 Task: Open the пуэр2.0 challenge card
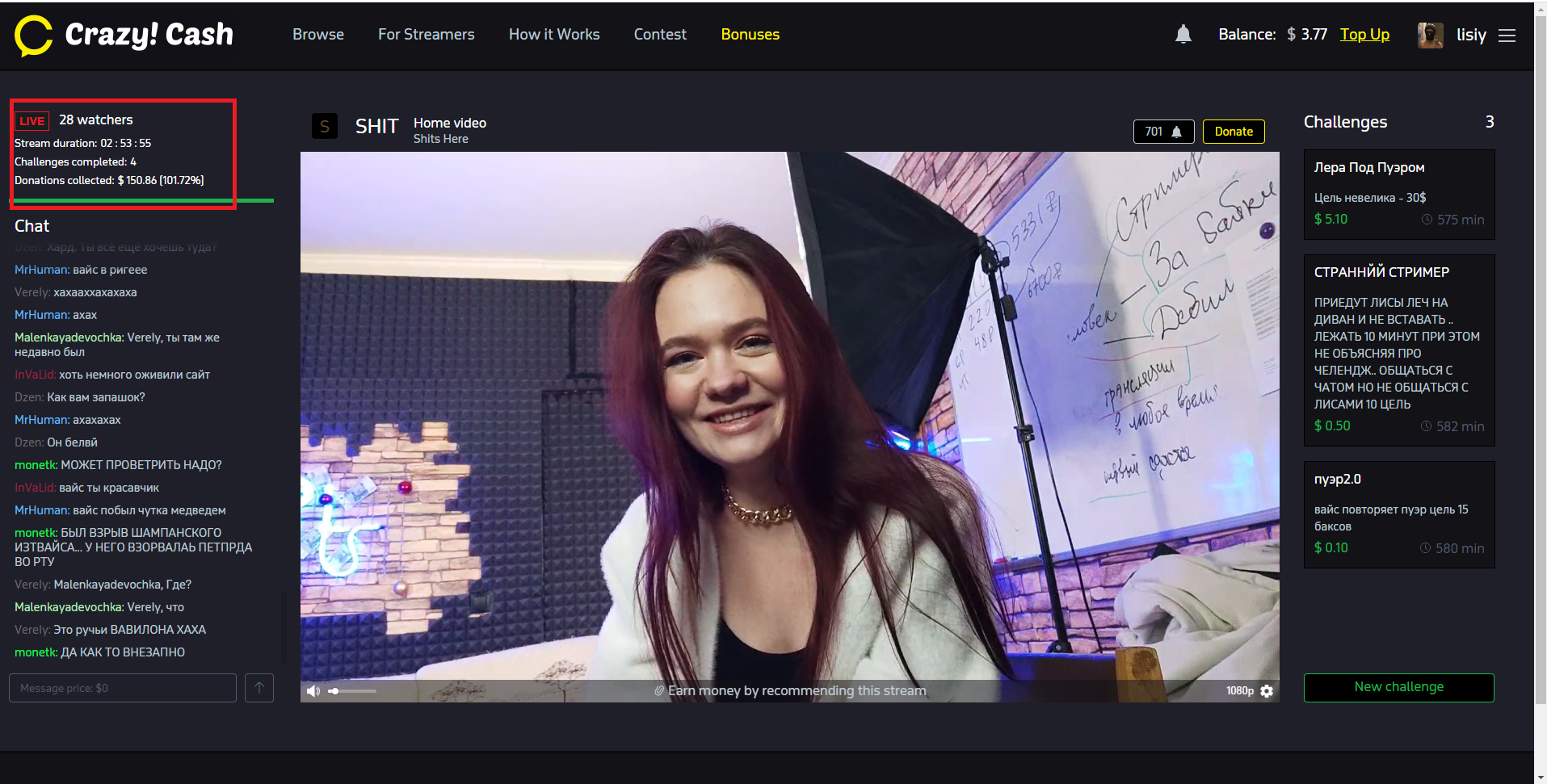1398,514
